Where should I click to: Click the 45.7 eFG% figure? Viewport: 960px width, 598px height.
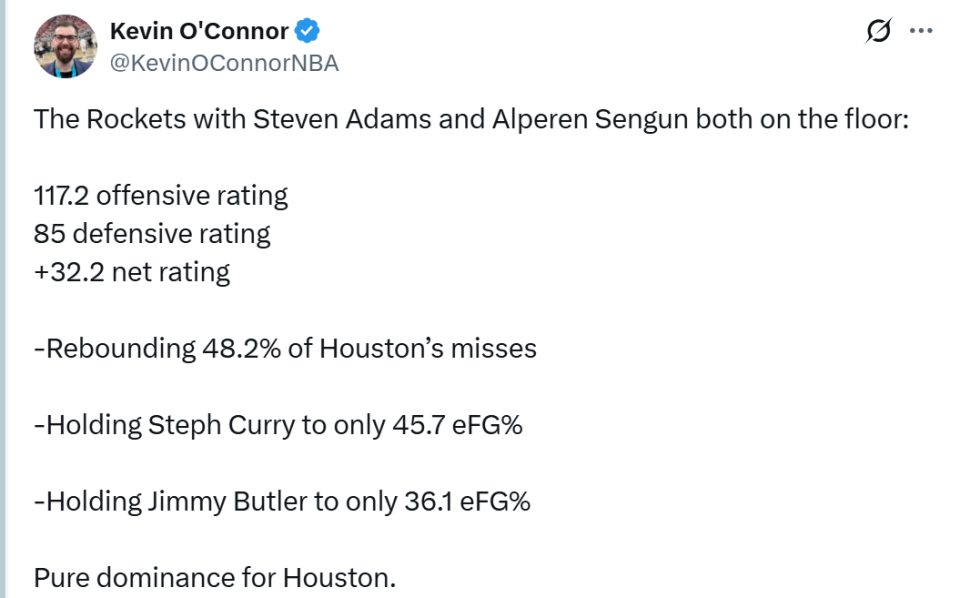[x=457, y=425]
